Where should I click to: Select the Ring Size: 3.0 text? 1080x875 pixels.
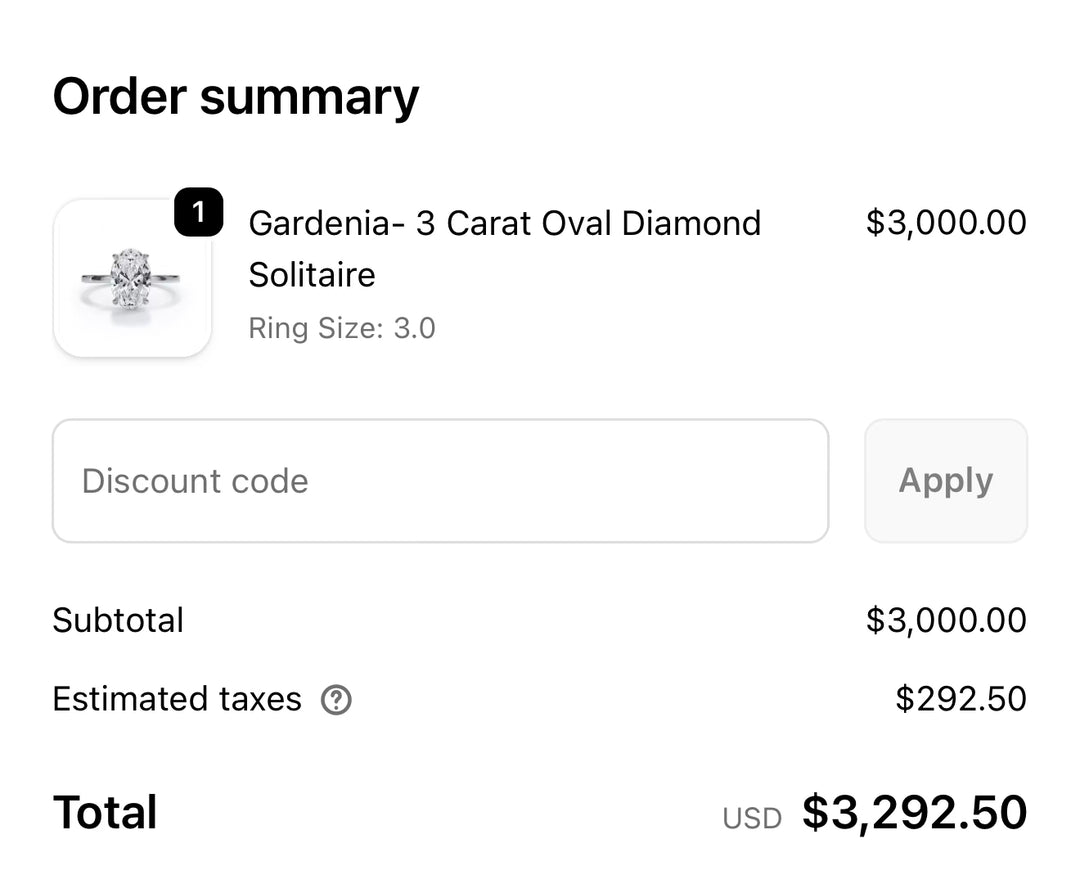[x=342, y=328]
